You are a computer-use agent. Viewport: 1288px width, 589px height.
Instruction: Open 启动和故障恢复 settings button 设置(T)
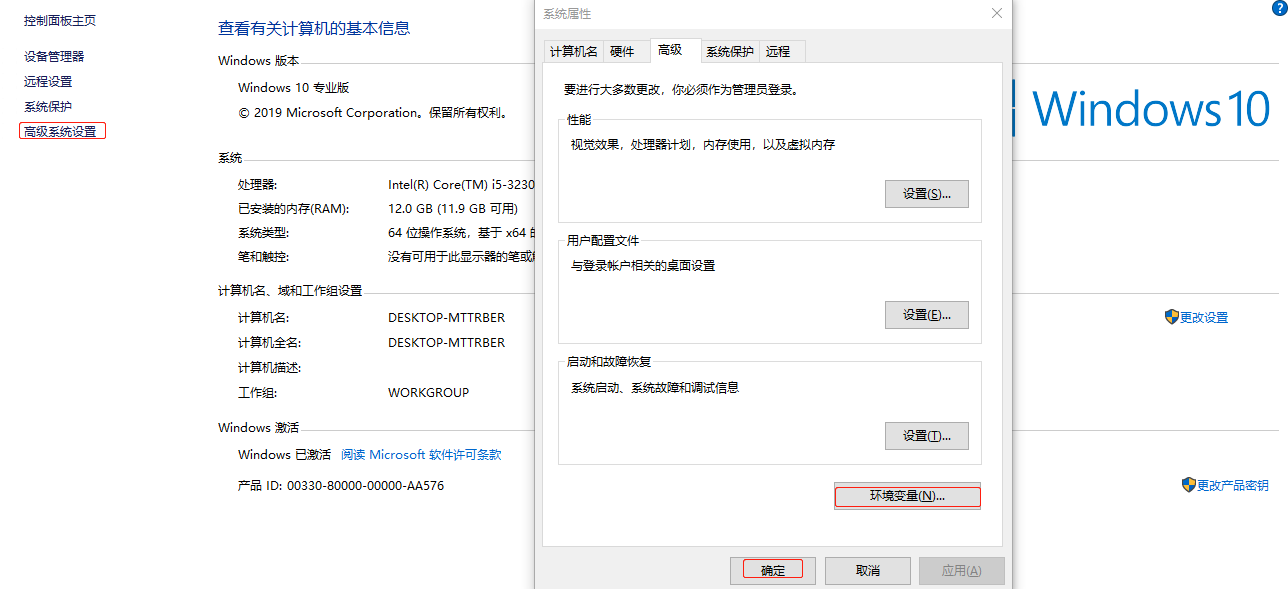click(x=927, y=436)
